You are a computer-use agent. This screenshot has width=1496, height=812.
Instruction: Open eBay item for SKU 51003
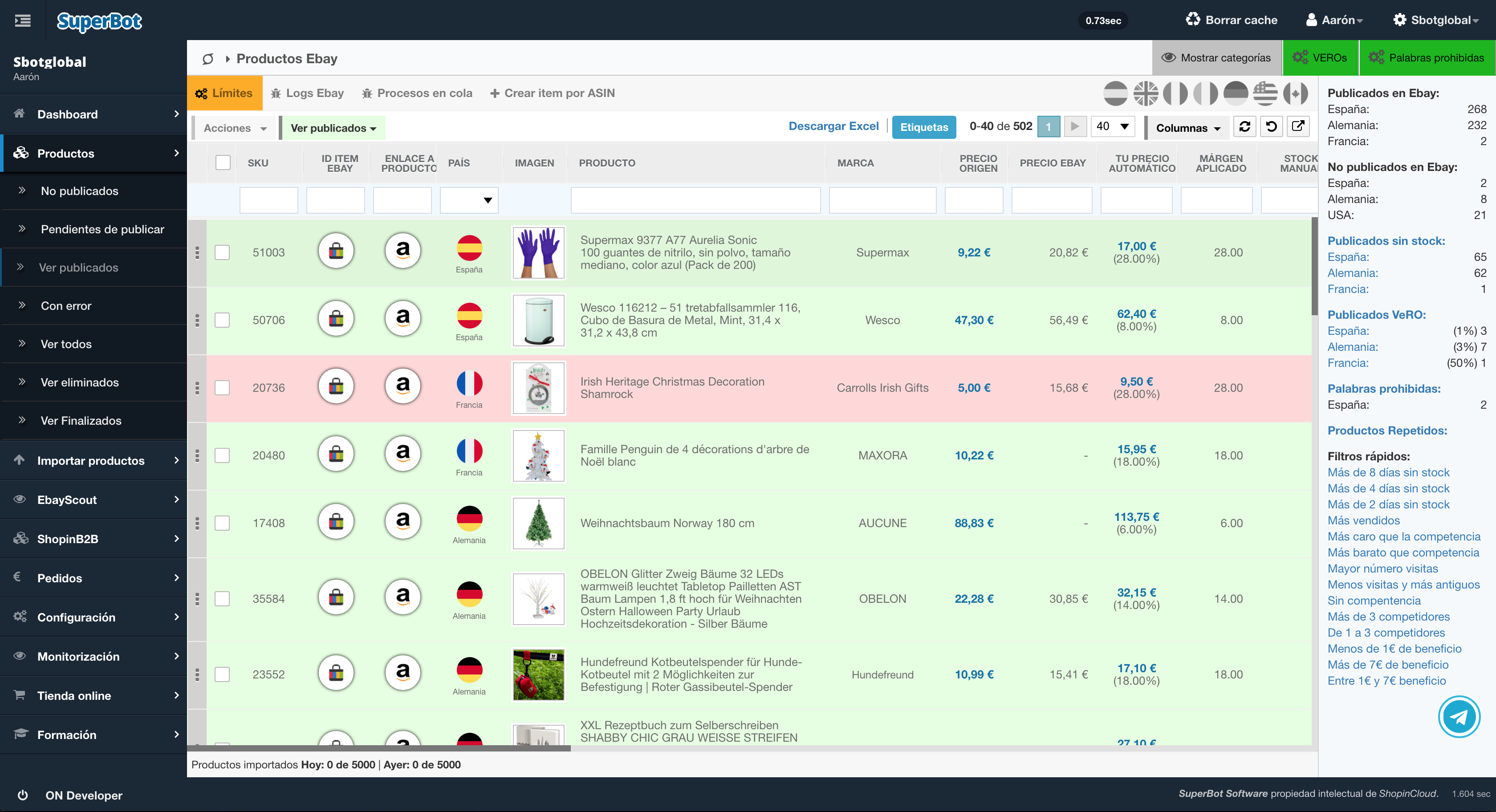point(336,251)
